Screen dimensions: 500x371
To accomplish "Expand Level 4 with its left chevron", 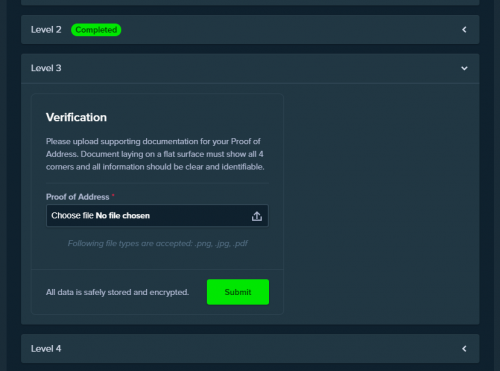I will (464, 349).
